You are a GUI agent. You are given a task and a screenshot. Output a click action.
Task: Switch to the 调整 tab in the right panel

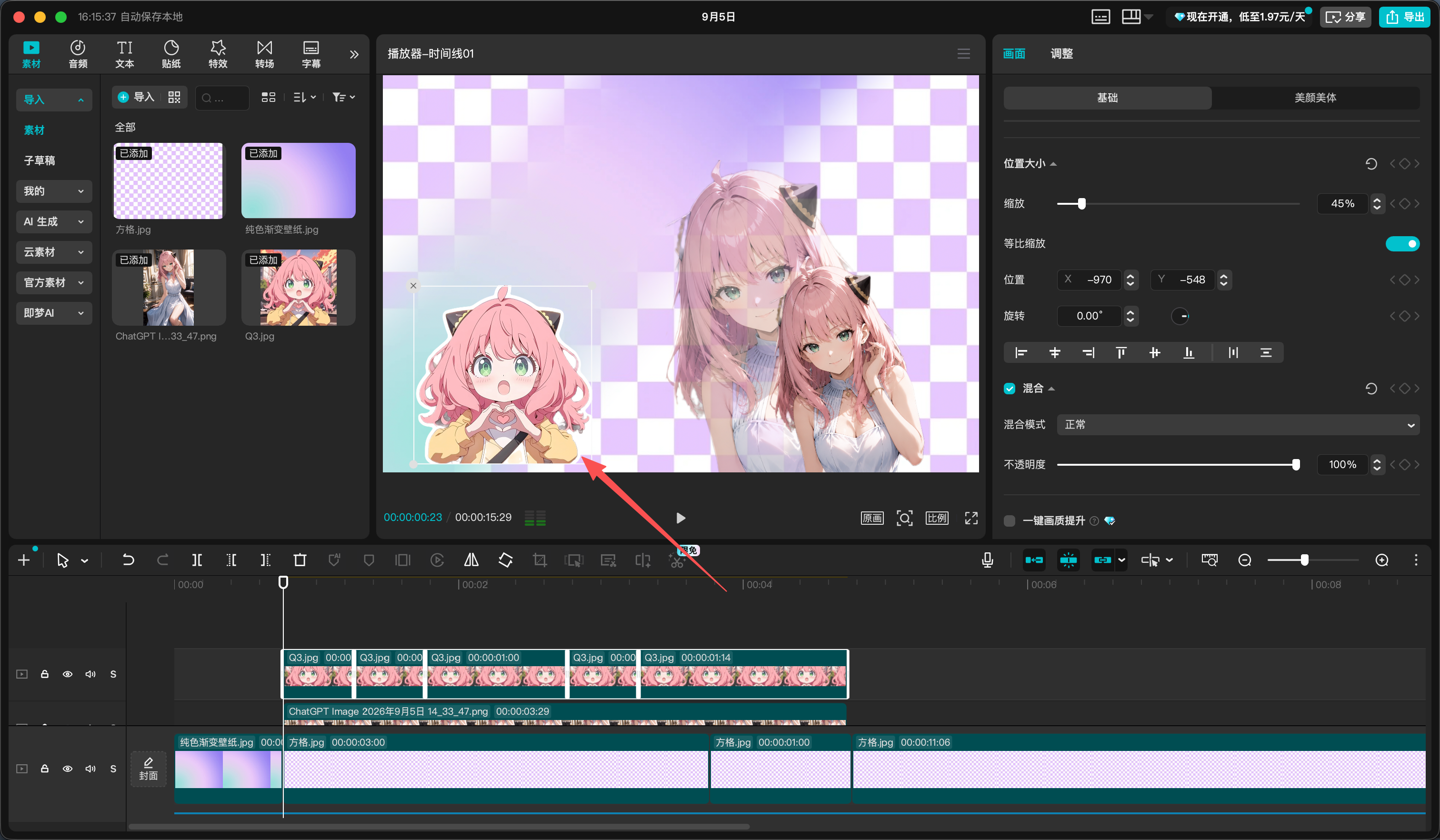(x=1061, y=54)
